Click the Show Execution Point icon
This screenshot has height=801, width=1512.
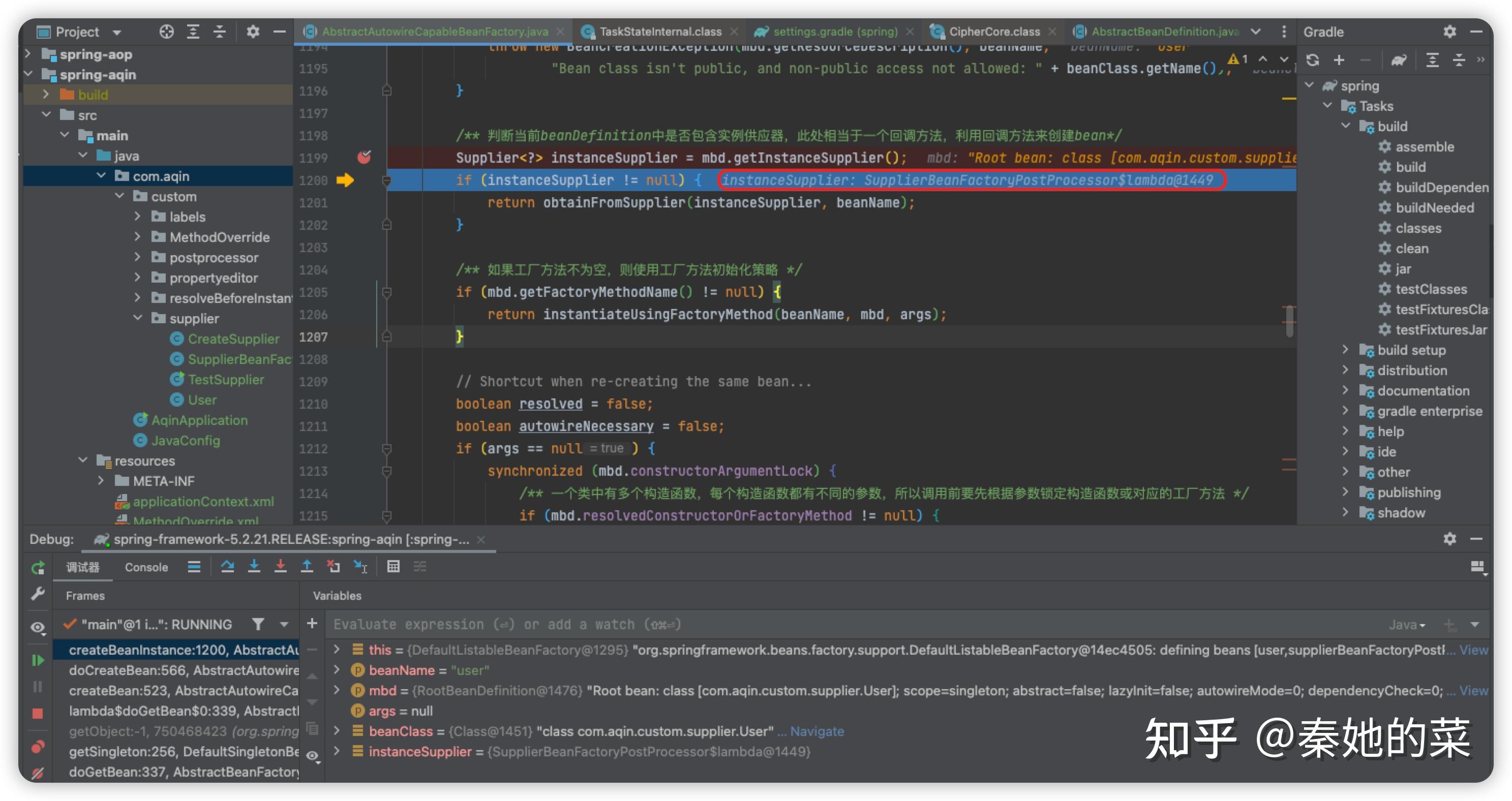click(194, 566)
